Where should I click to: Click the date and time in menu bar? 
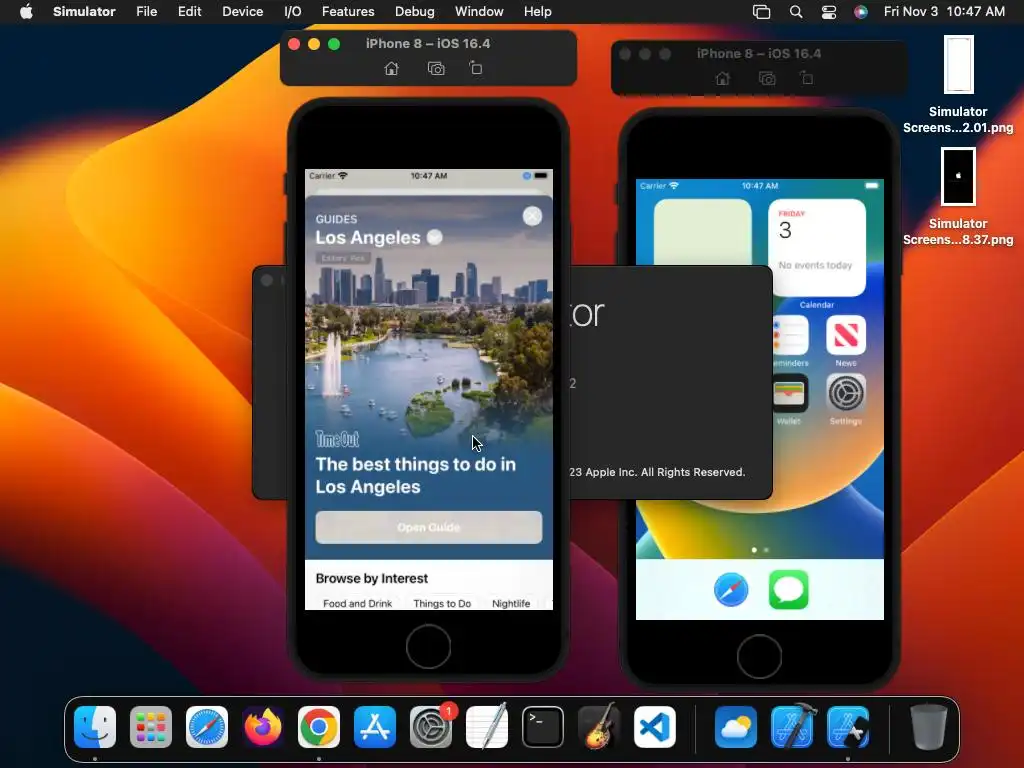(x=944, y=12)
